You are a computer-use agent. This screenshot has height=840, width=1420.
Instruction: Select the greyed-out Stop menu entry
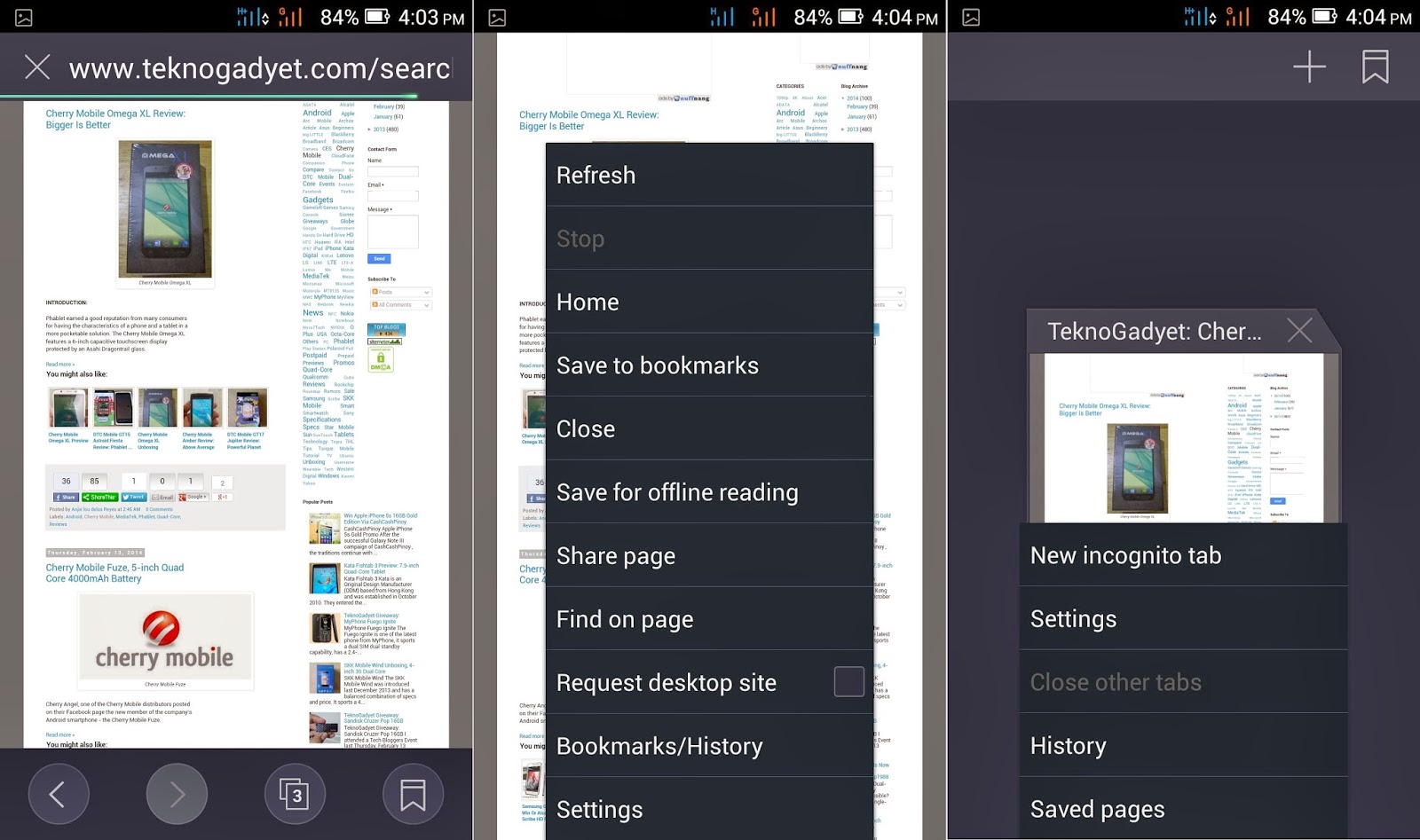coord(709,239)
